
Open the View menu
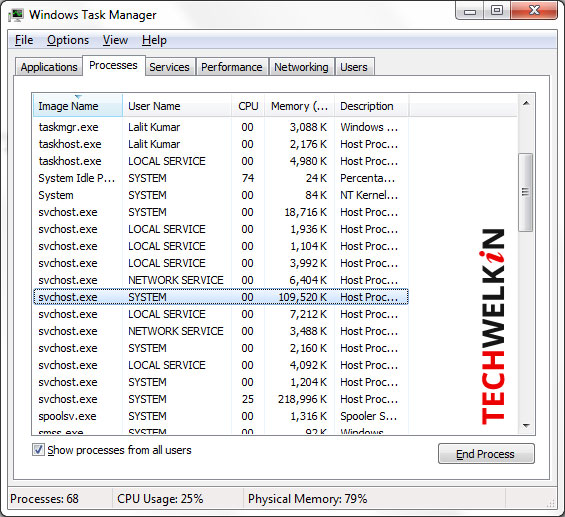115,40
